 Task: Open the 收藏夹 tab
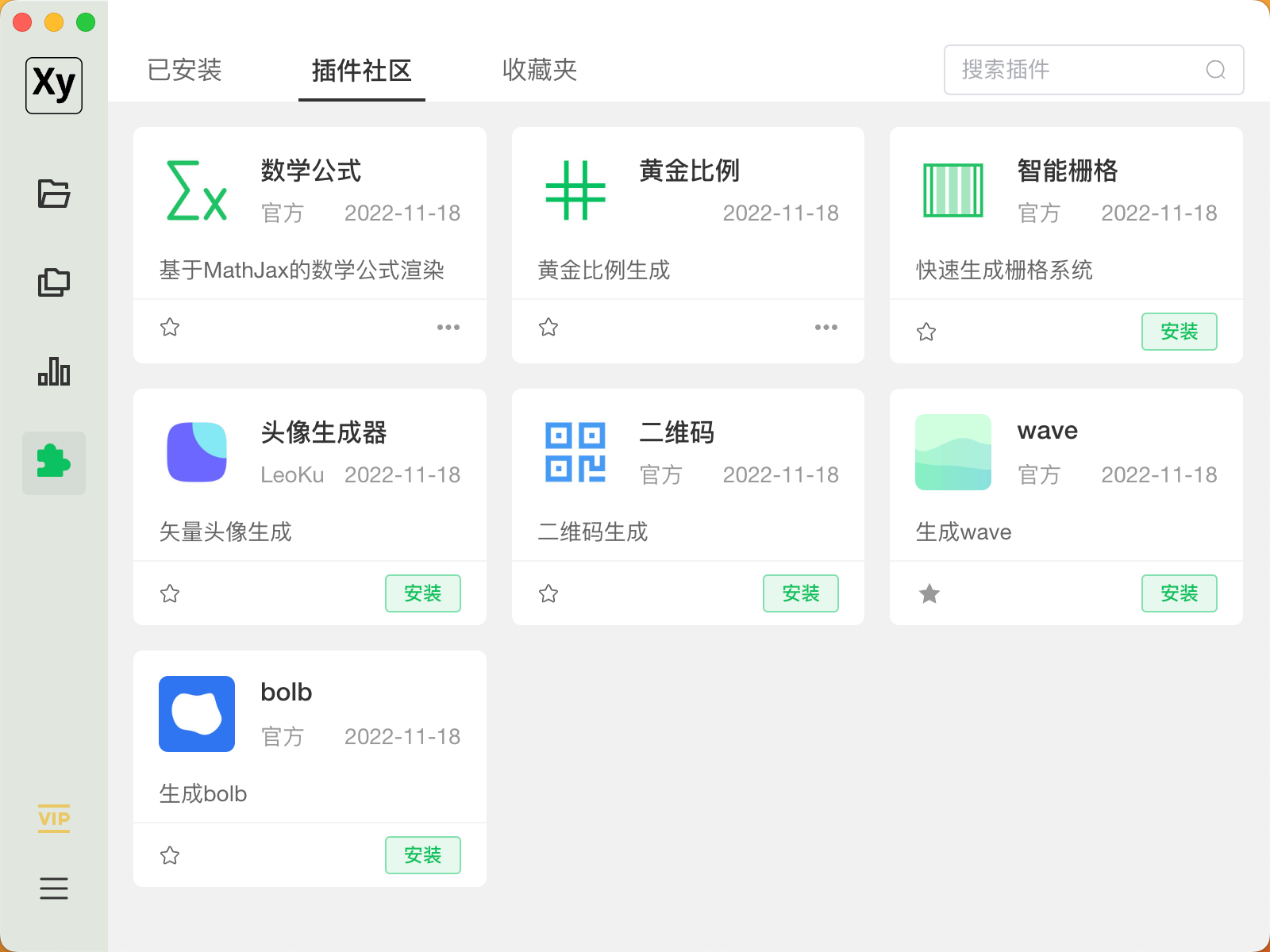(539, 71)
